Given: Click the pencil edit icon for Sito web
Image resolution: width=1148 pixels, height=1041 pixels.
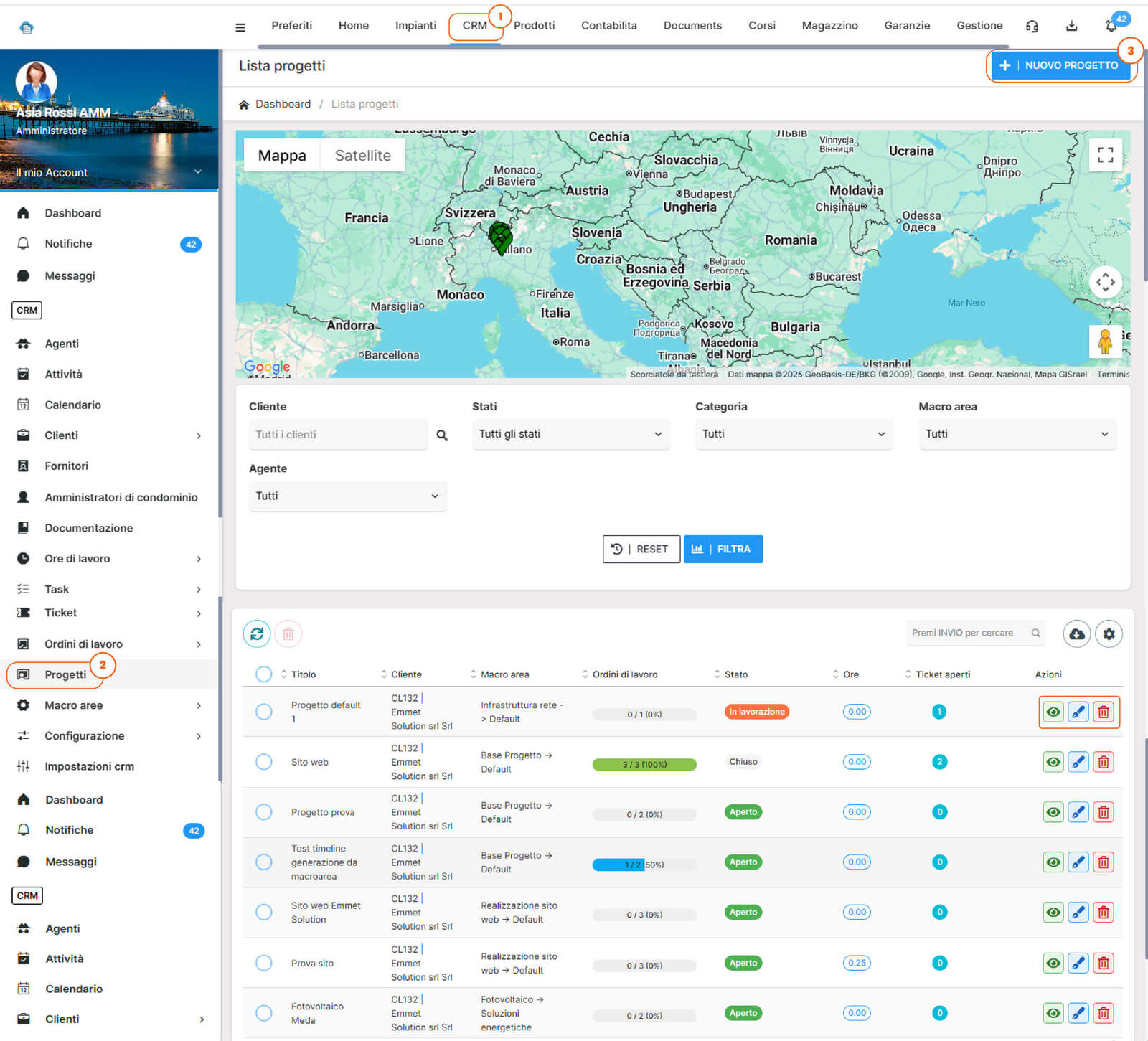Looking at the screenshot, I should 1078,762.
